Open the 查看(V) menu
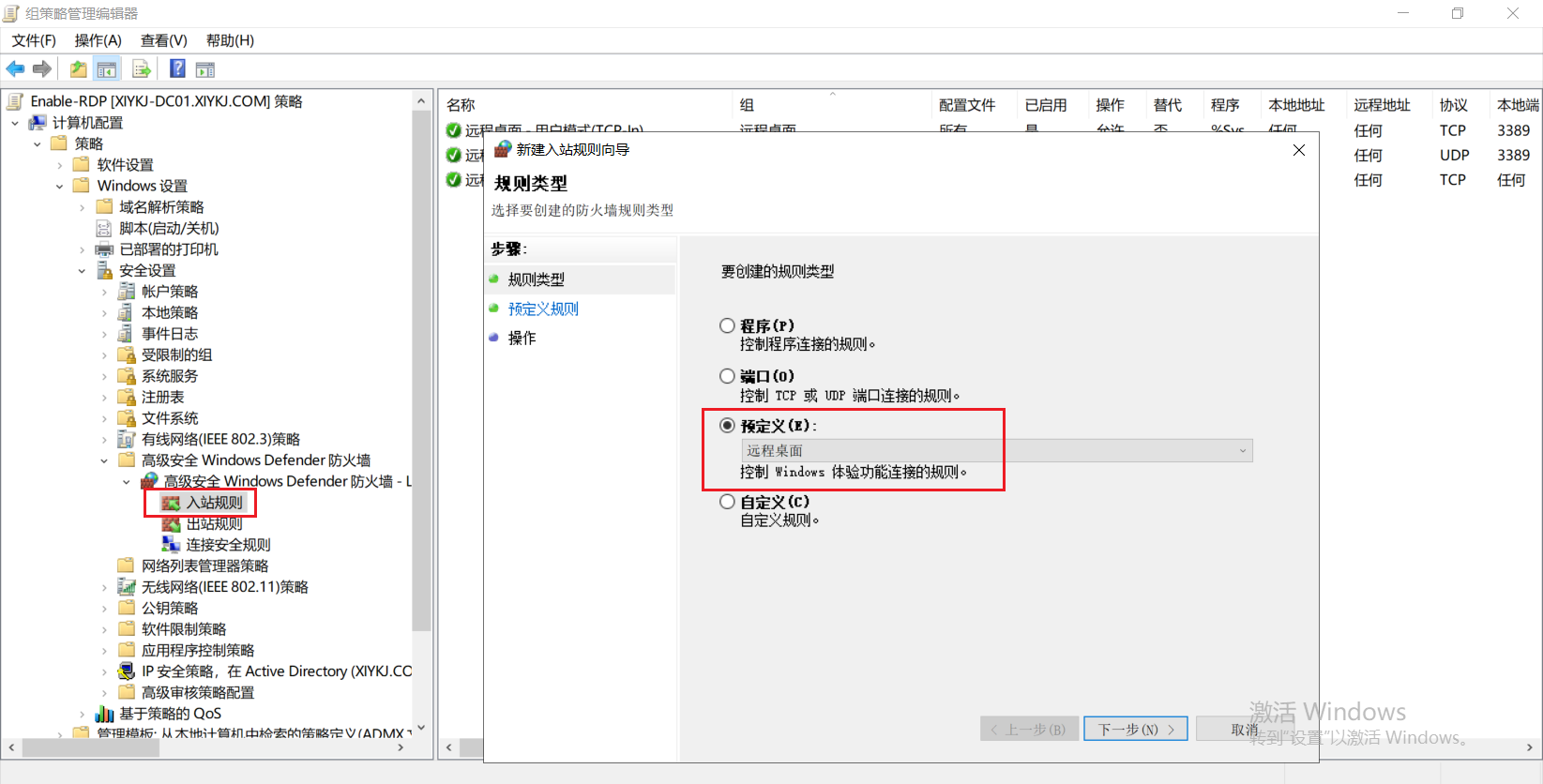Screen dimensions: 1543x784 164,40
